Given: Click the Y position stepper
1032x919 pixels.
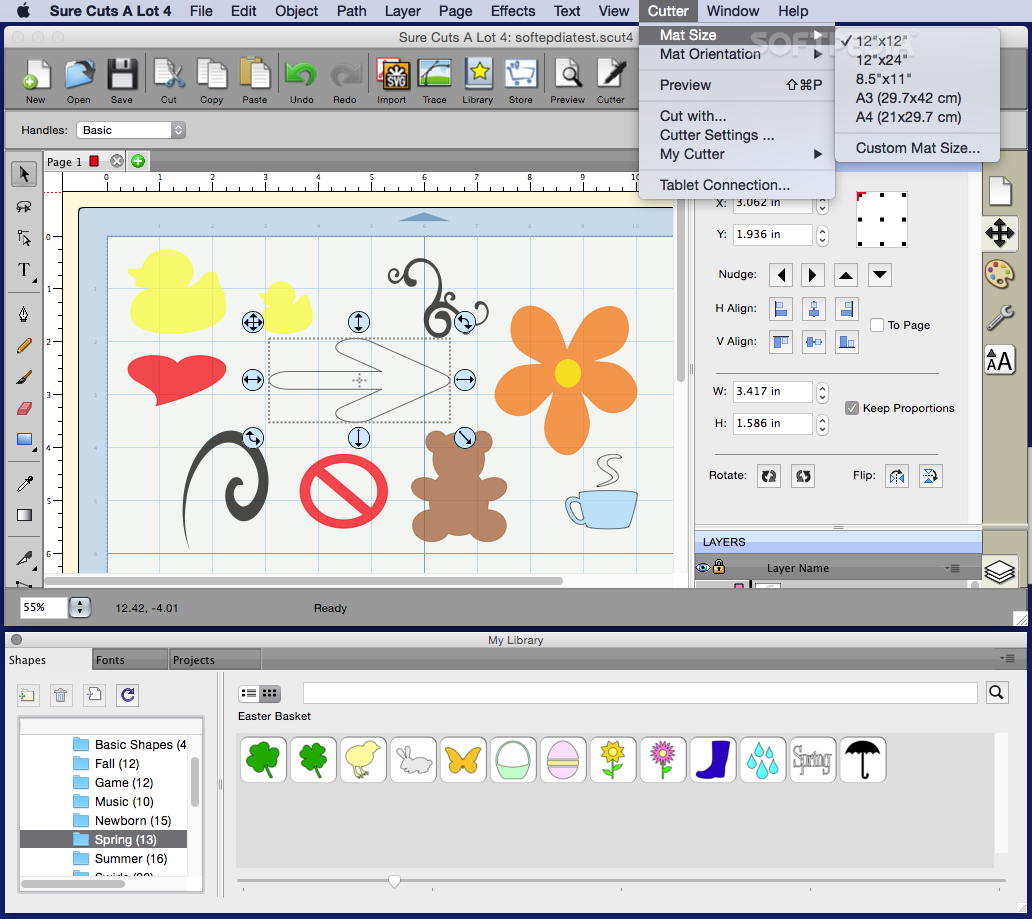Looking at the screenshot, I should [822, 235].
